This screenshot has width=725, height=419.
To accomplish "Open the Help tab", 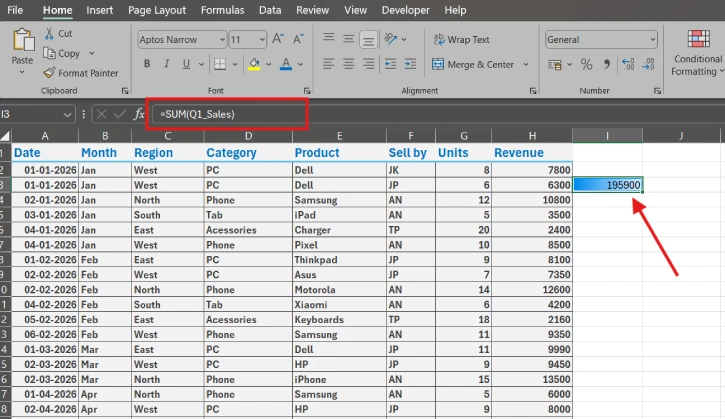I will [x=455, y=10].
